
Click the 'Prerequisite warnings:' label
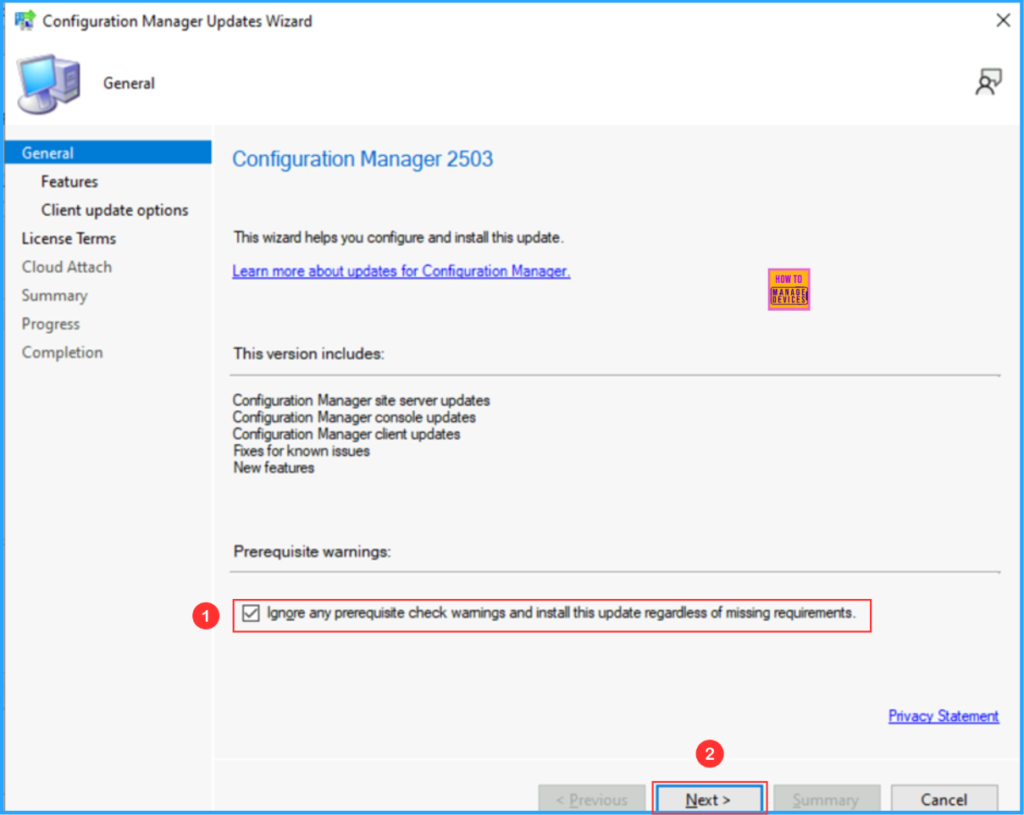click(x=312, y=552)
